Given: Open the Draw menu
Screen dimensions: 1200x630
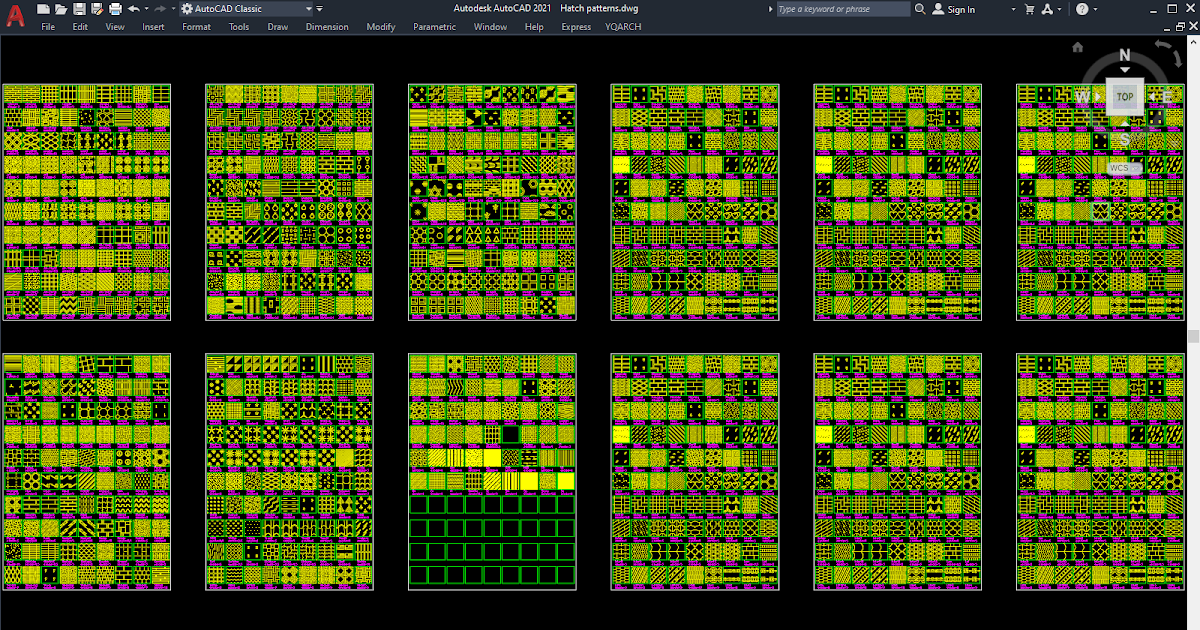Looking at the screenshot, I should pos(277,27).
